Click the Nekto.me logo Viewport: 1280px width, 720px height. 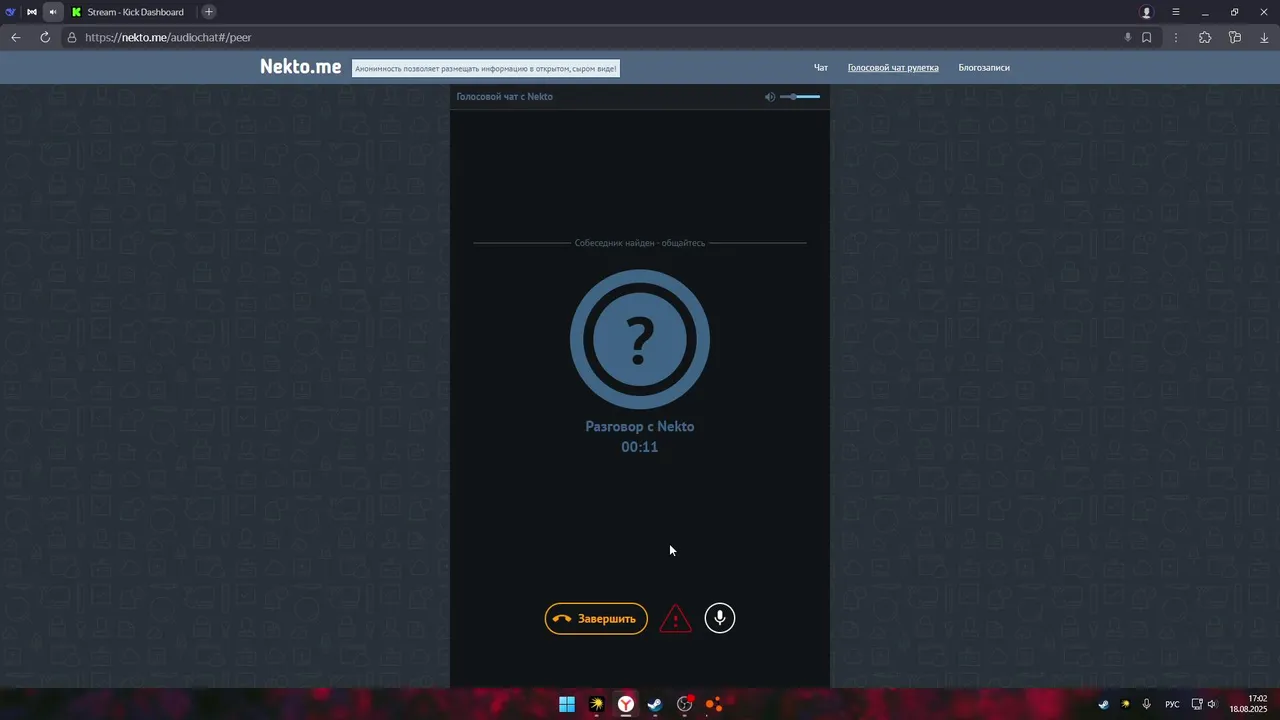(x=300, y=67)
